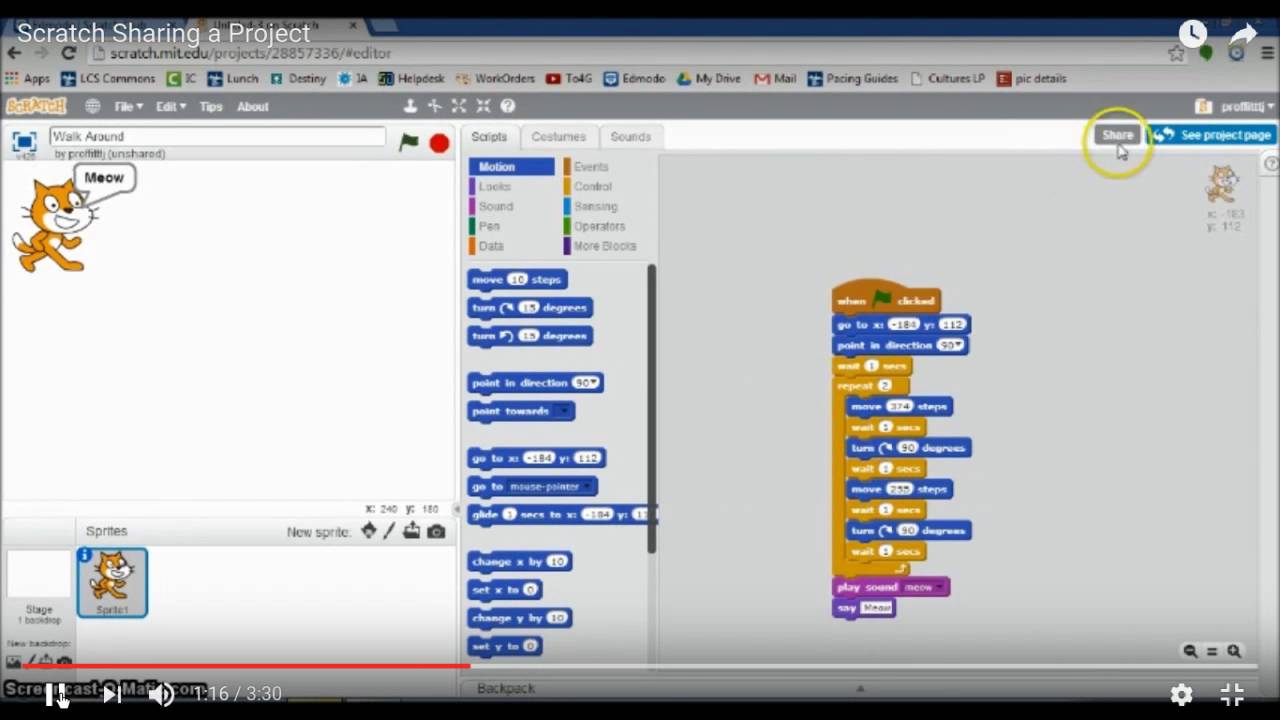Open the language globe menu
Viewport: 1280px width, 720px height.
coord(92,106)
